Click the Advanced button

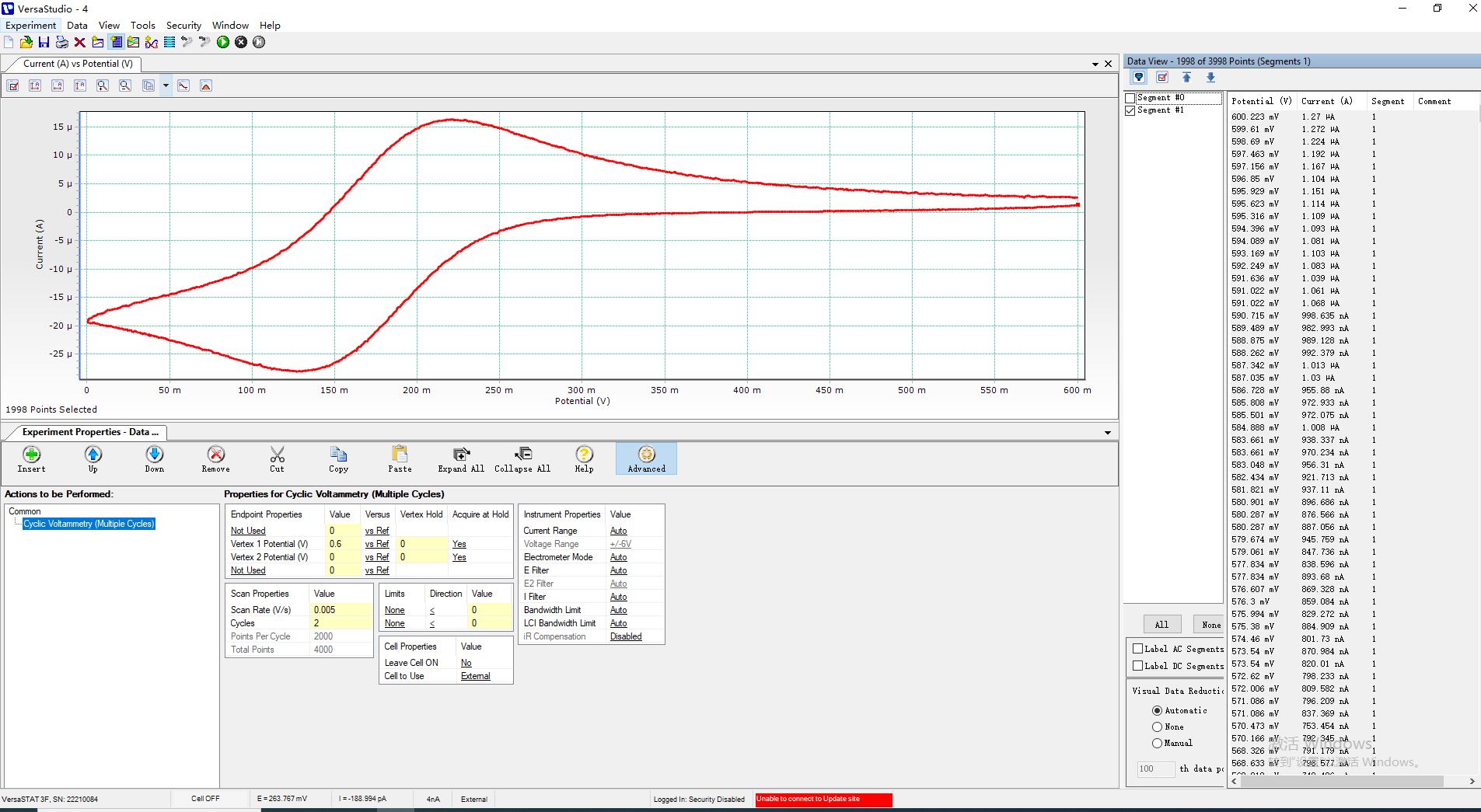pos(646,458)
